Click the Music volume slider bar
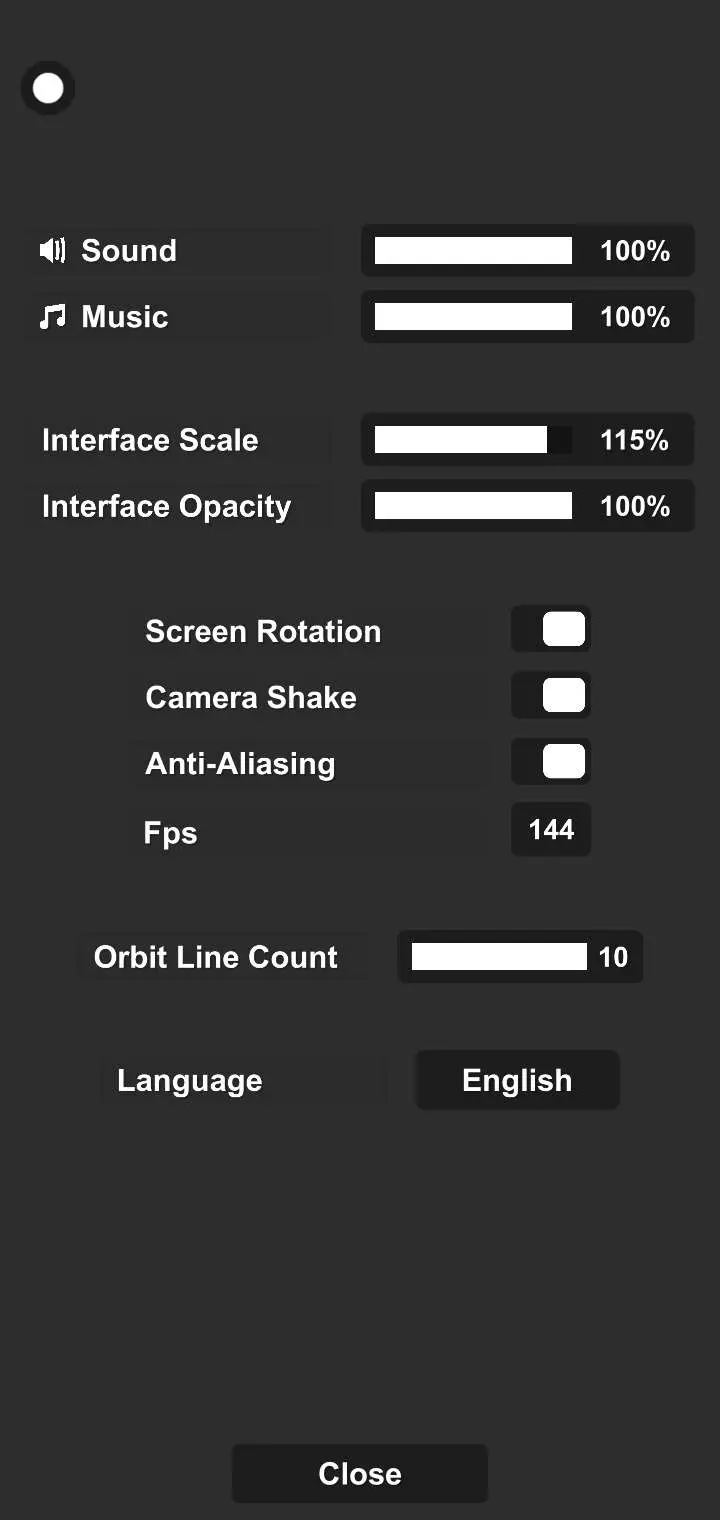Screen dimensions: 720x1520 pos(473,317)
